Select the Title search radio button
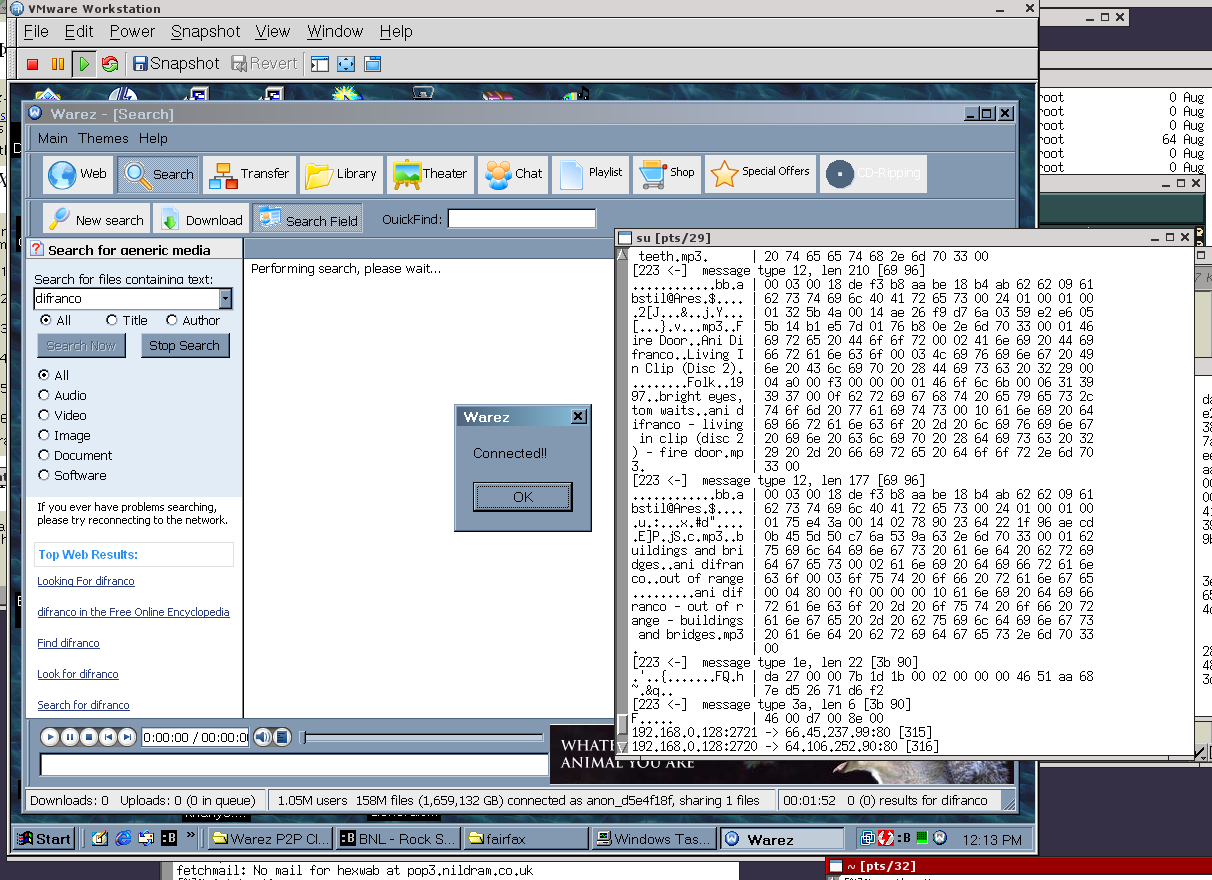Image resolution: width=1212 pixels, height=880 pixels. [x=111, y=321]
